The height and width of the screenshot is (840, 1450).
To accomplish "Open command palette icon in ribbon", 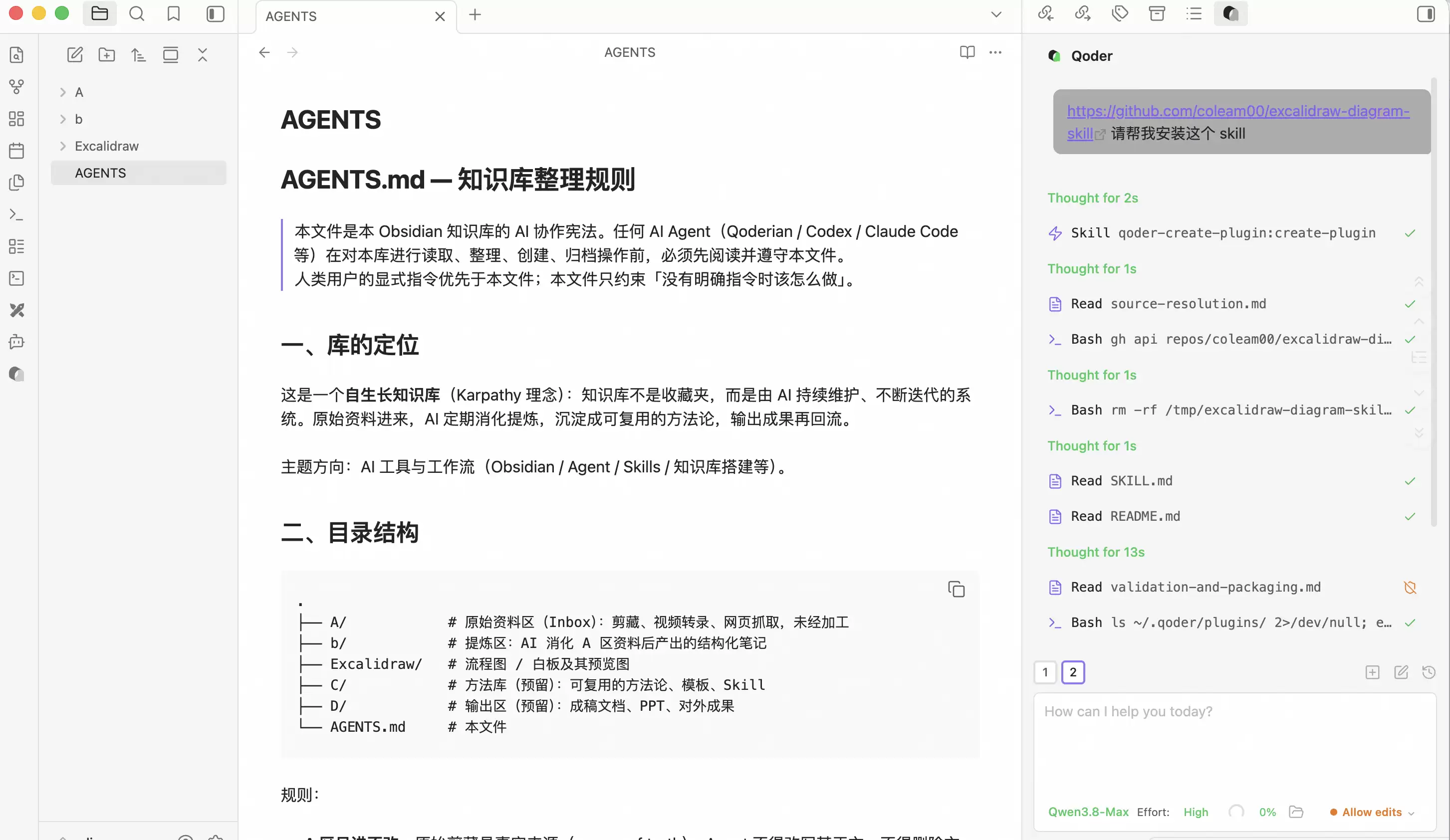I will pos(16,214).
